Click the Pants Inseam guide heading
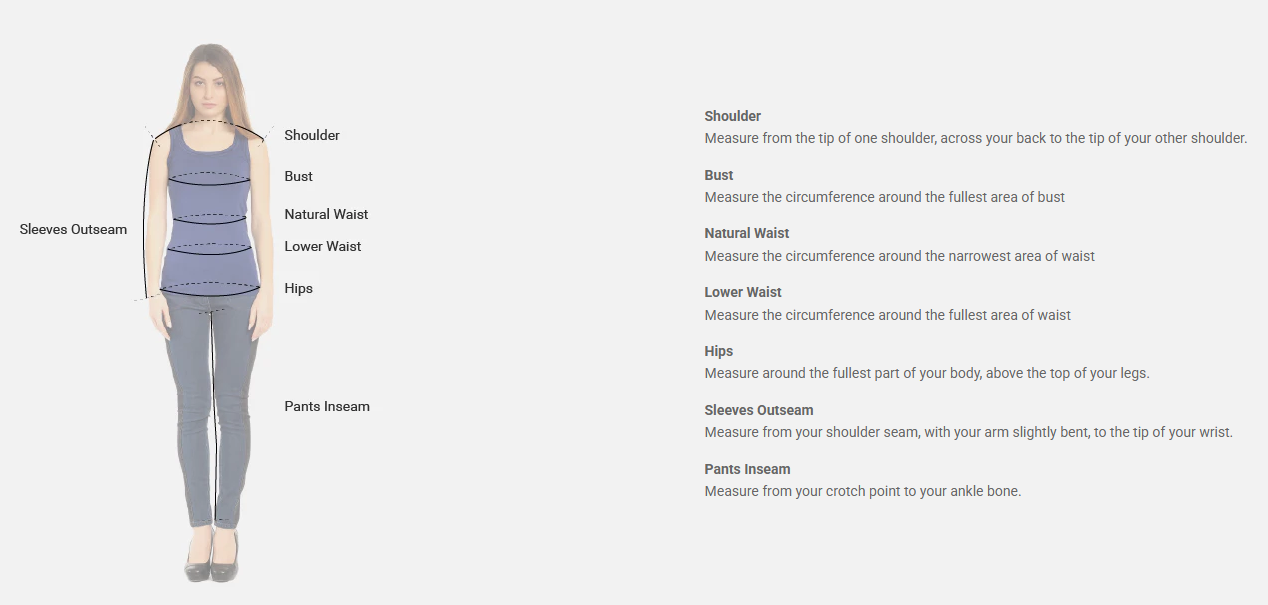The image size is (1268, 605). click(x=747, y=469)
